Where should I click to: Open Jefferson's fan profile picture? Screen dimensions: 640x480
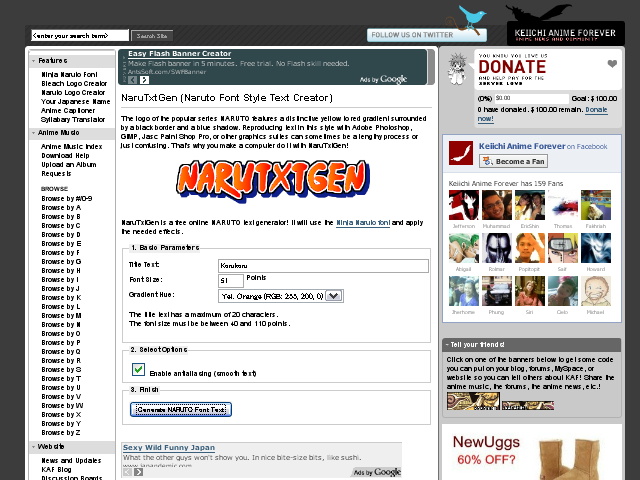(461, 206)
